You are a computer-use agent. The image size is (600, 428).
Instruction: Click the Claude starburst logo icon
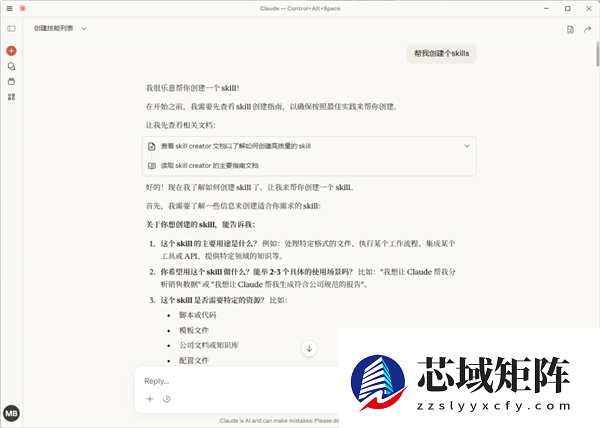[23, 8]
